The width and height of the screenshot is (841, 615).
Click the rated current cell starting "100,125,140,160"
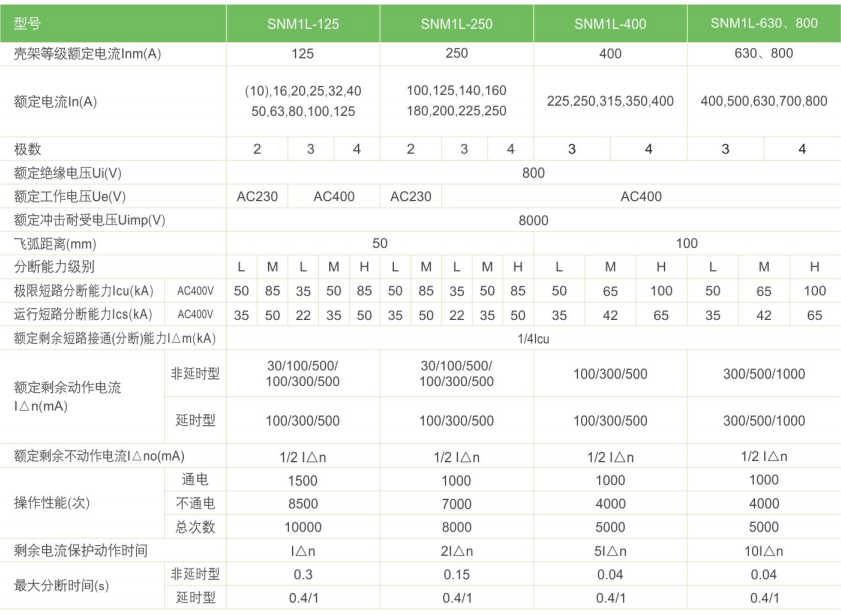[456, 100]
